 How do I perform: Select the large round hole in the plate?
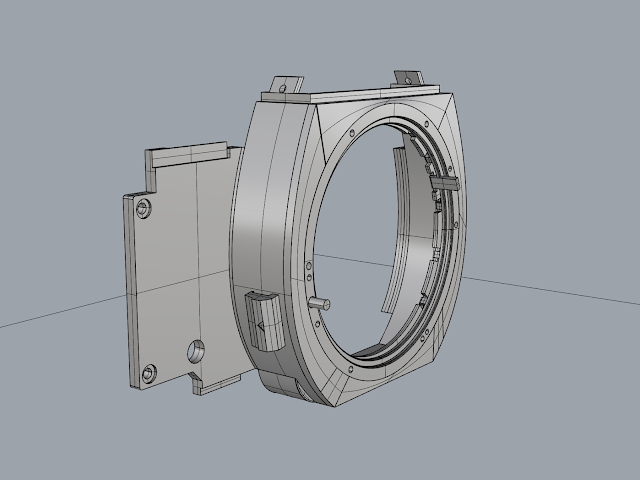tap(196, 352)
